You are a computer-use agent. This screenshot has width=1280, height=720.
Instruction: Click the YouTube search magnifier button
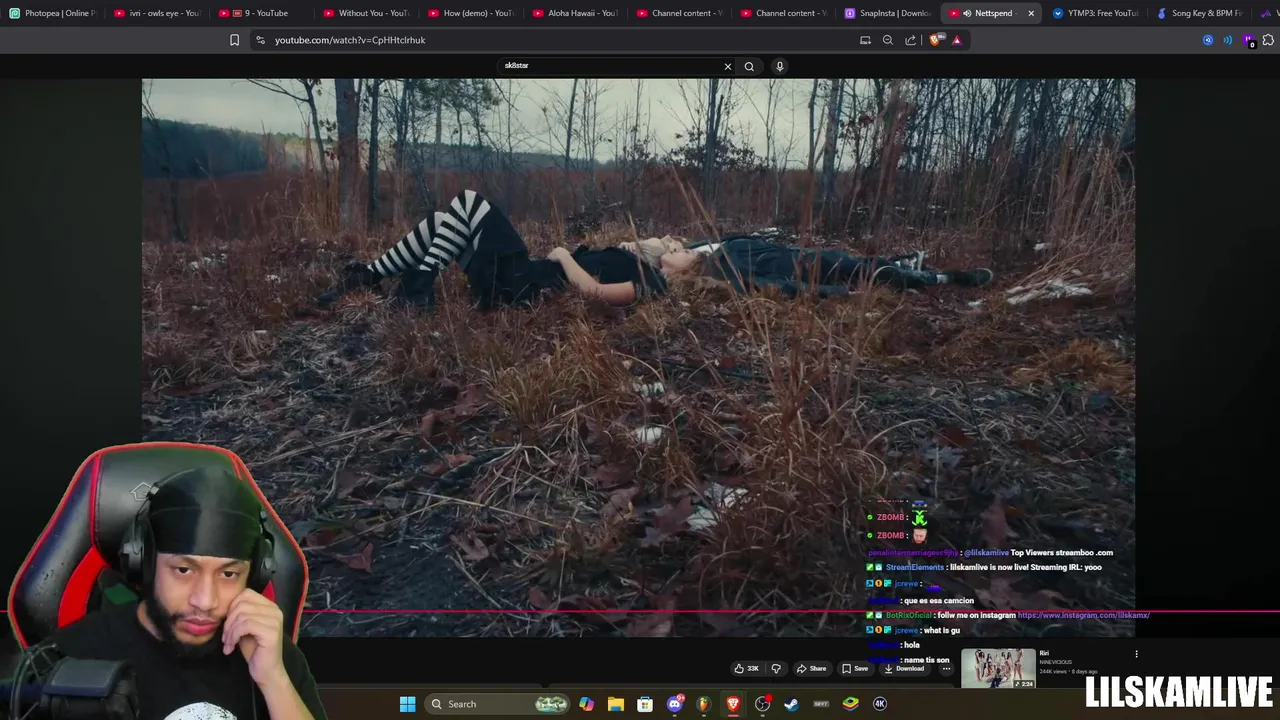point(749,66)
